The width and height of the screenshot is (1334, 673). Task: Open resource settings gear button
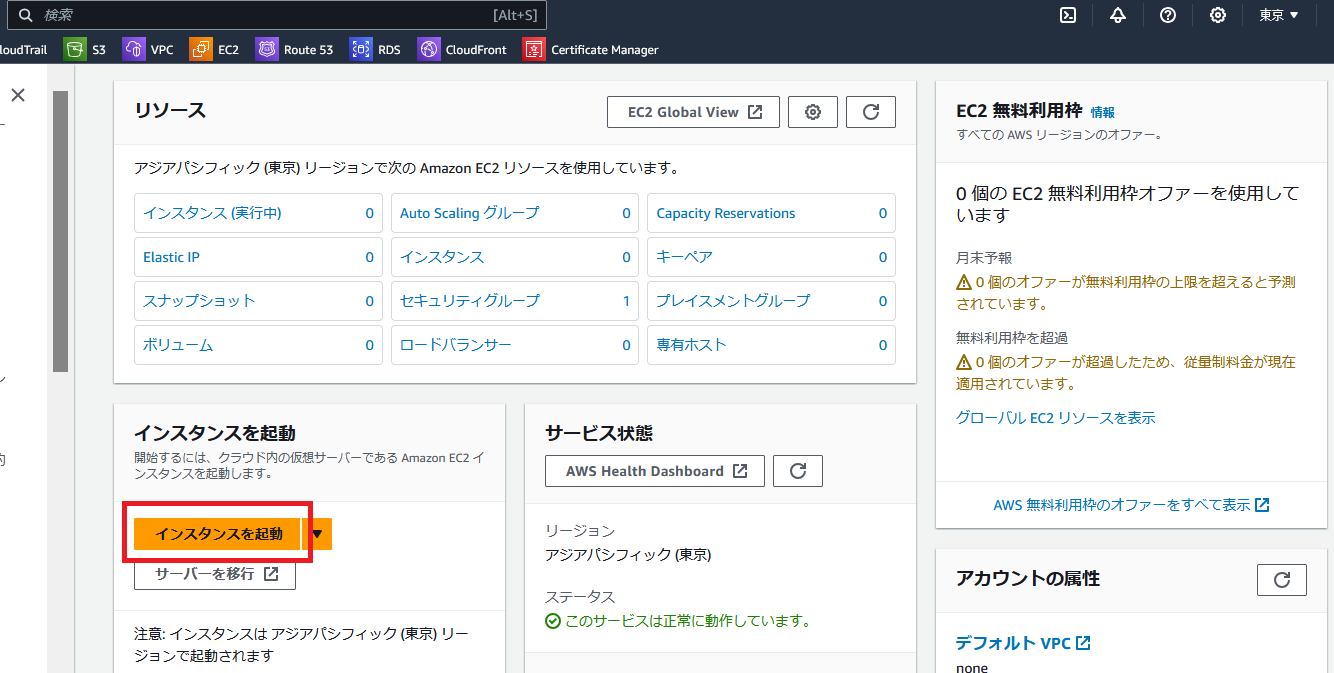pos(813,112)
